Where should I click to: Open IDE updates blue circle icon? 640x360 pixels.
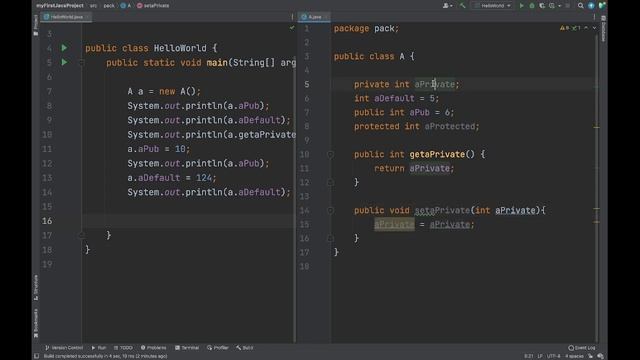click(x=591, y=6)
